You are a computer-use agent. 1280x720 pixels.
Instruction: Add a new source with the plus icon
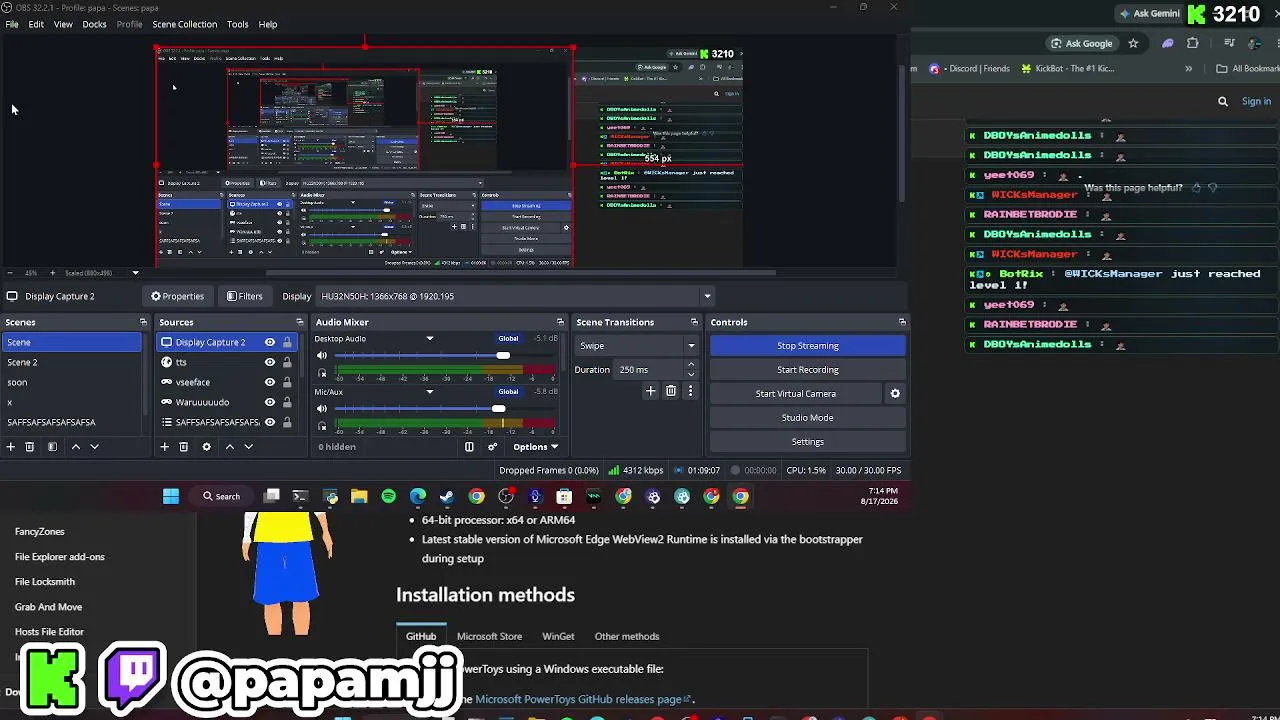[165, 447]
